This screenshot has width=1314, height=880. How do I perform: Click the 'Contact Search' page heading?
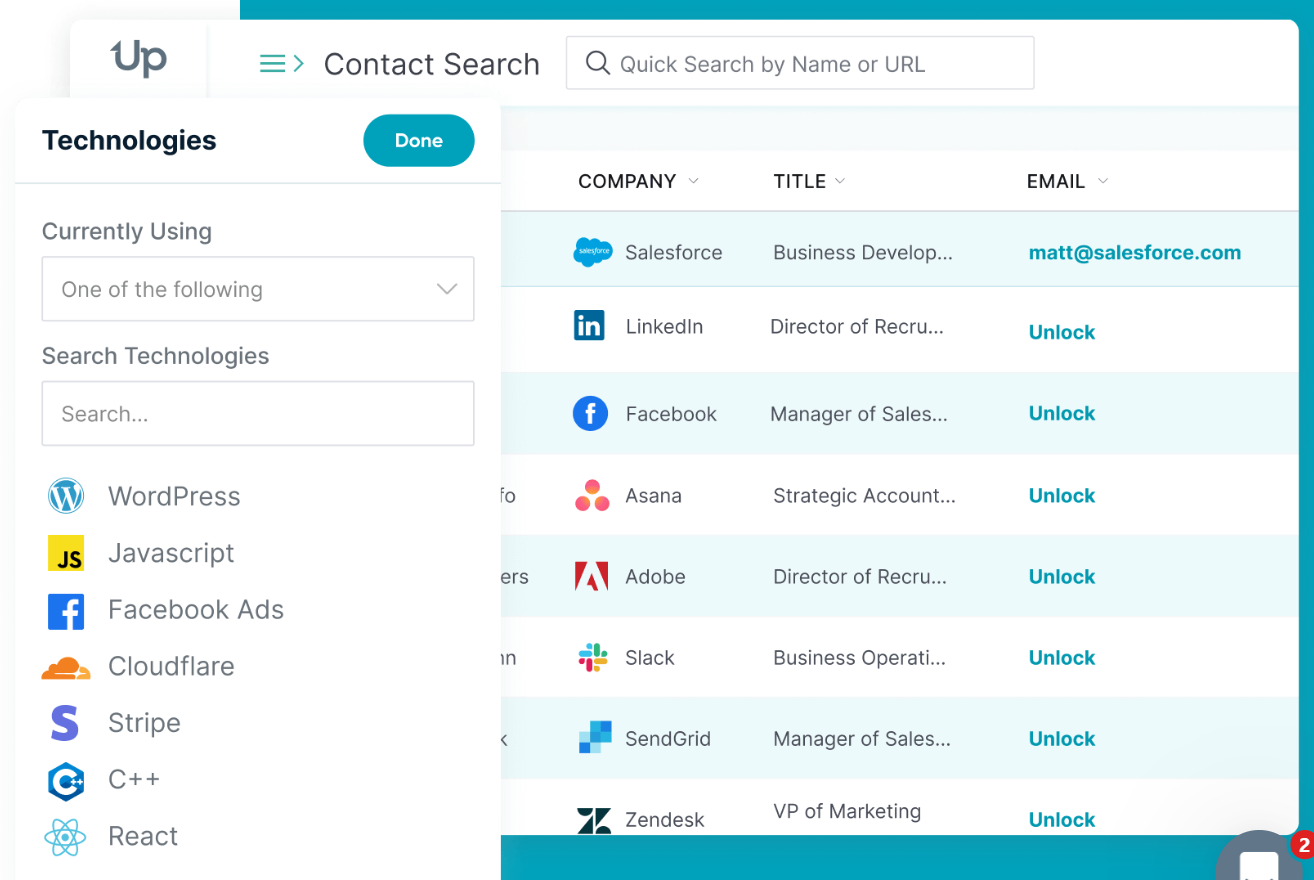pyautogui.click(x=432, y=64)
